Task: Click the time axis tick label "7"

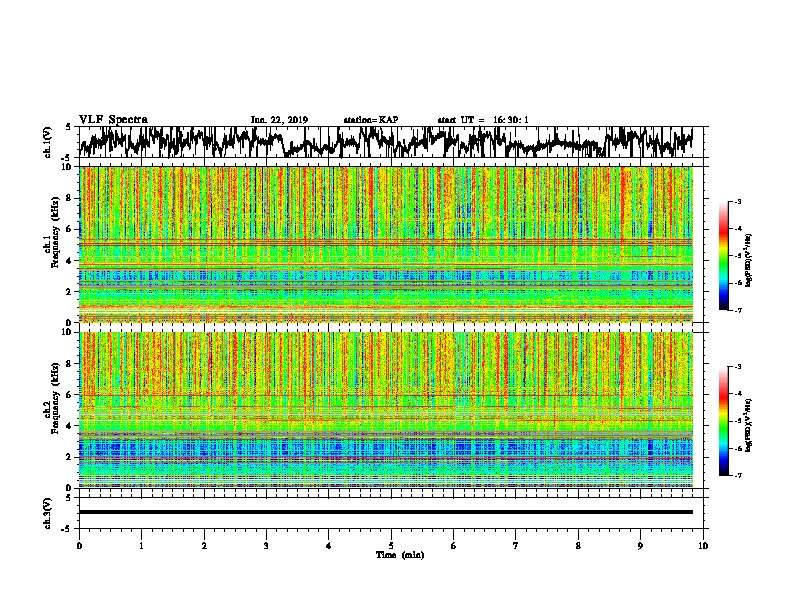Action: tap(516, 546)
